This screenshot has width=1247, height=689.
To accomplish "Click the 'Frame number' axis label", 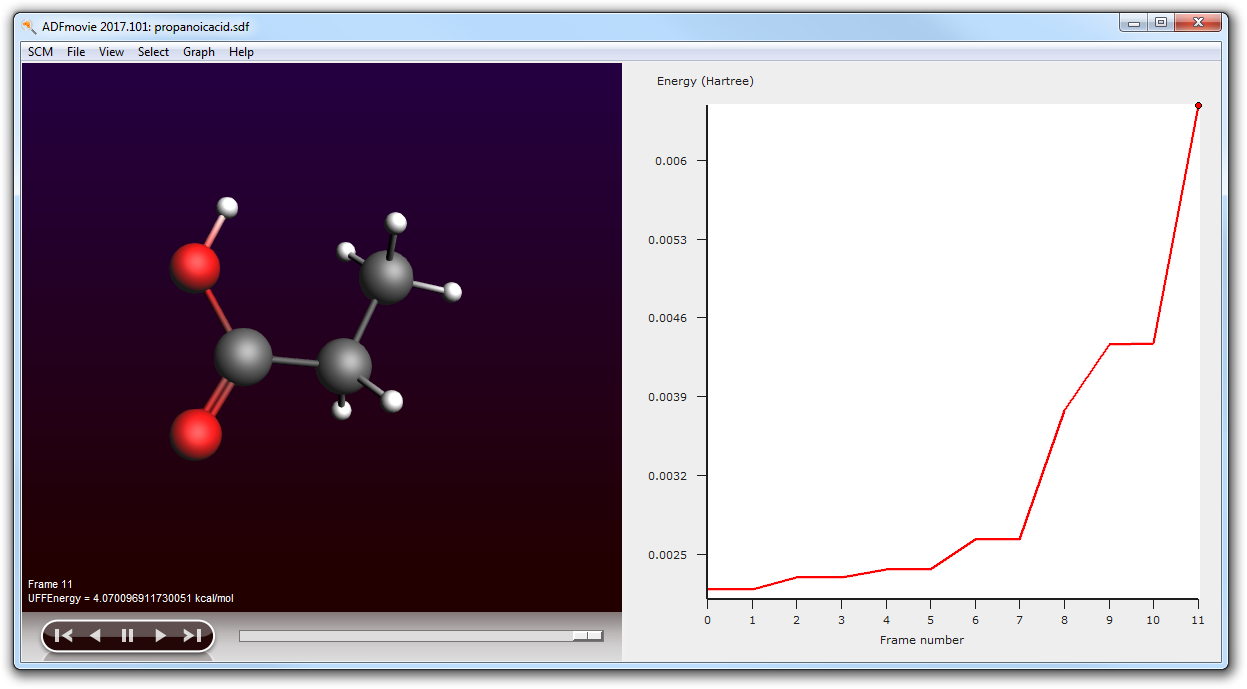I will pos(922,639).
